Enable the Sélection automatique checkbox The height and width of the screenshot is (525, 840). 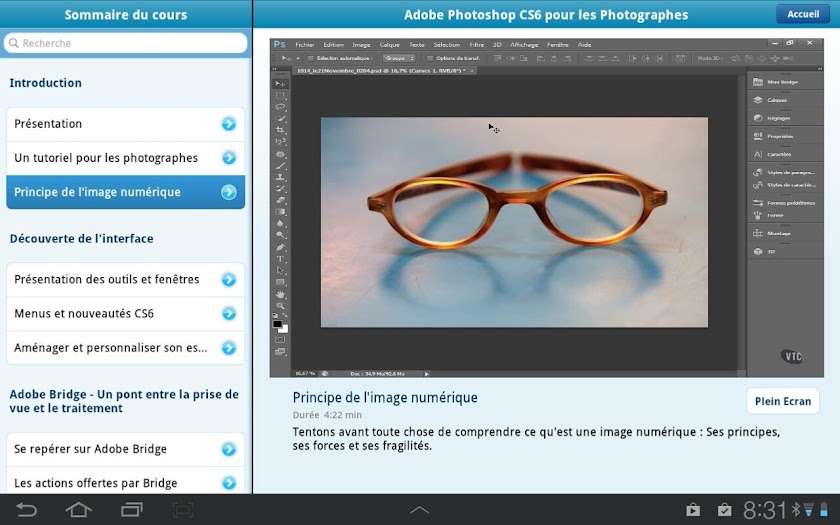click(x=310, y=58)
